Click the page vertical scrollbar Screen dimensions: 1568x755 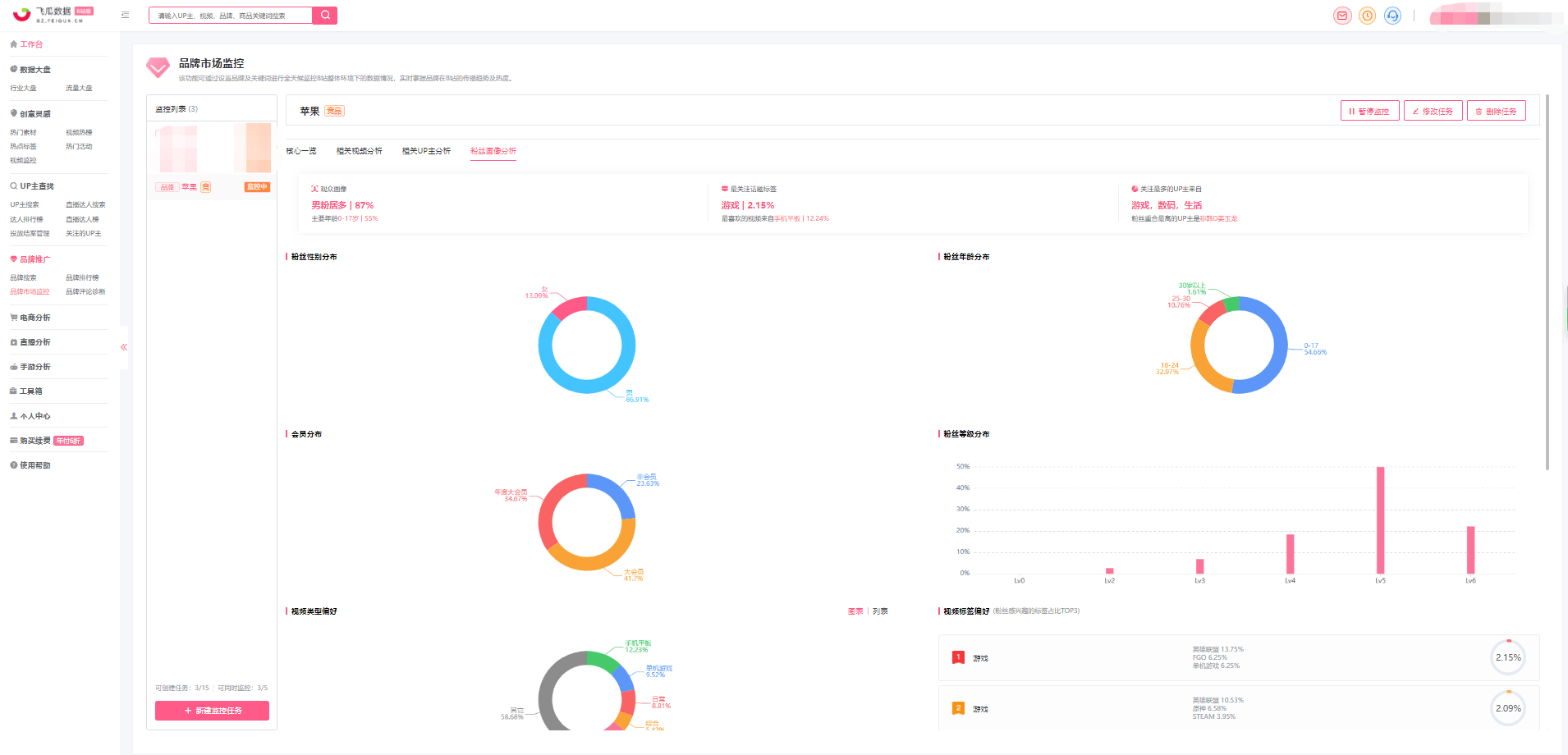1547,281
